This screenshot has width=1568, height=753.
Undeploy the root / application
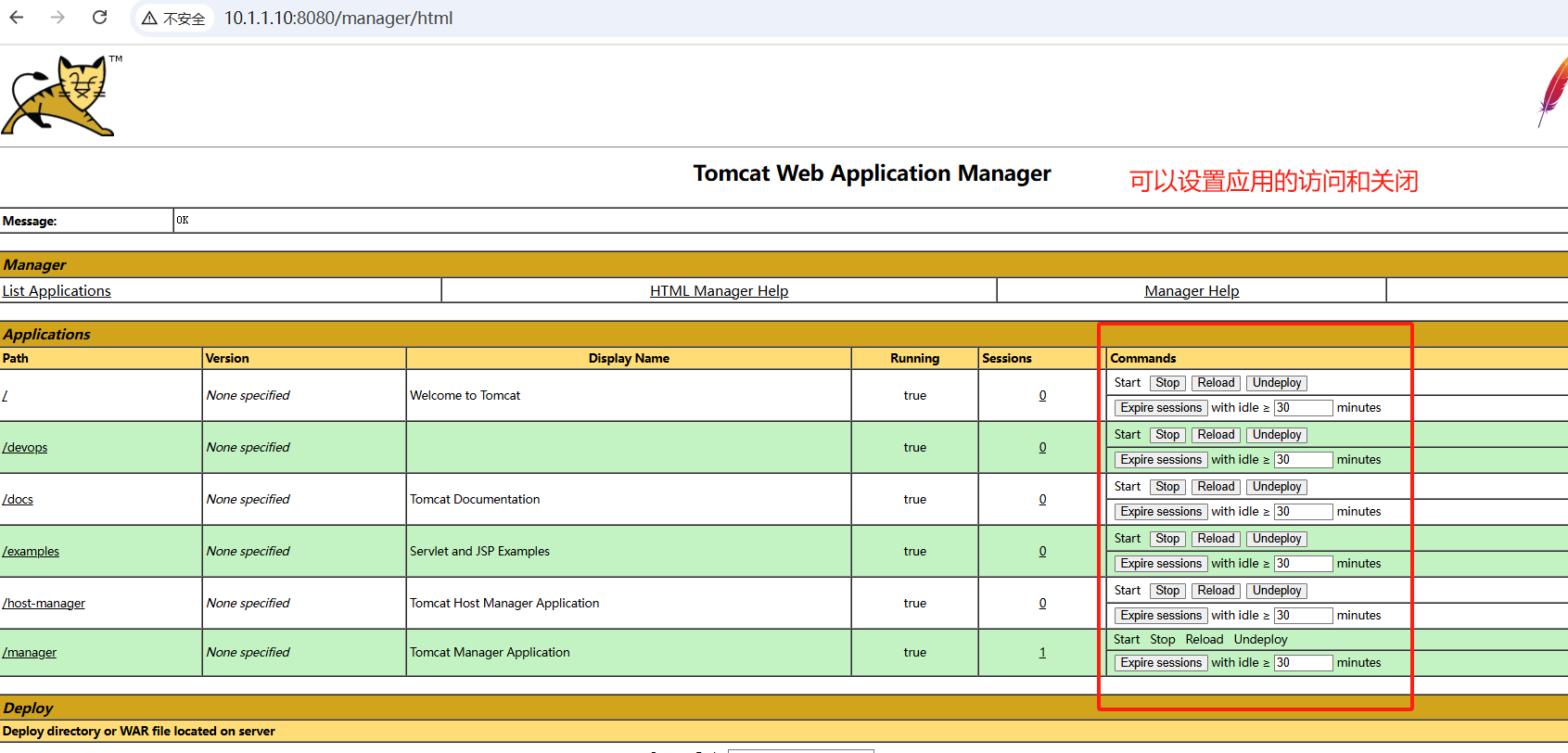pos(1277,383)
